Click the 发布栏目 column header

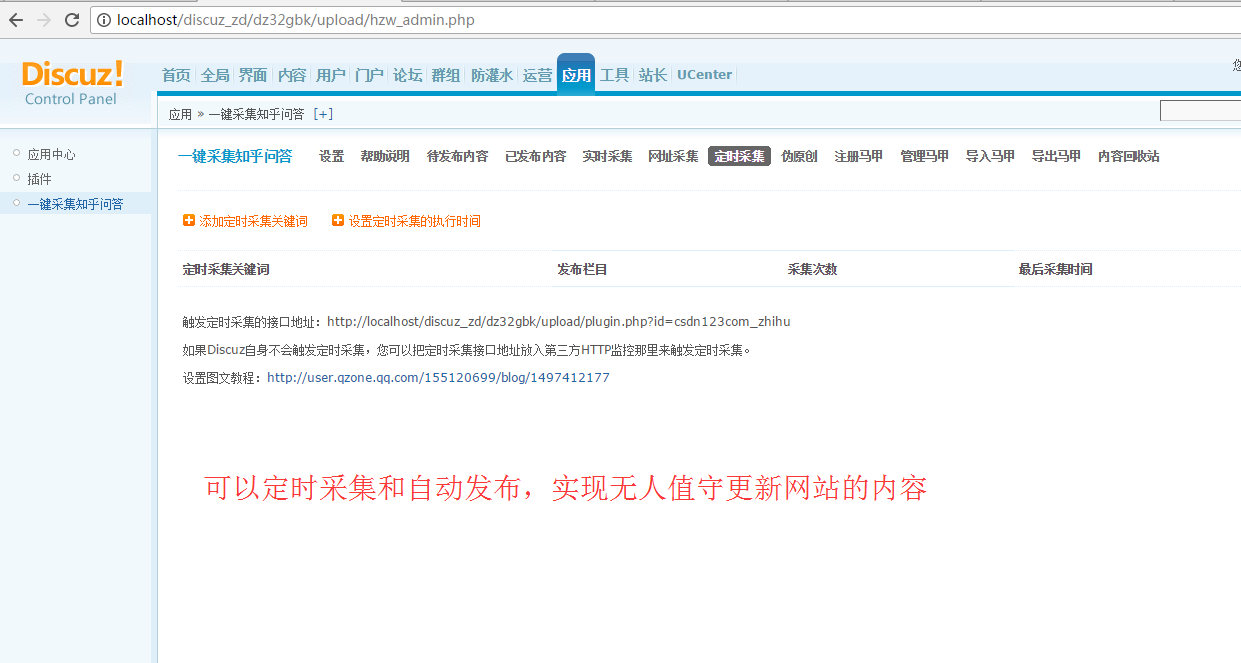(582, 269)
